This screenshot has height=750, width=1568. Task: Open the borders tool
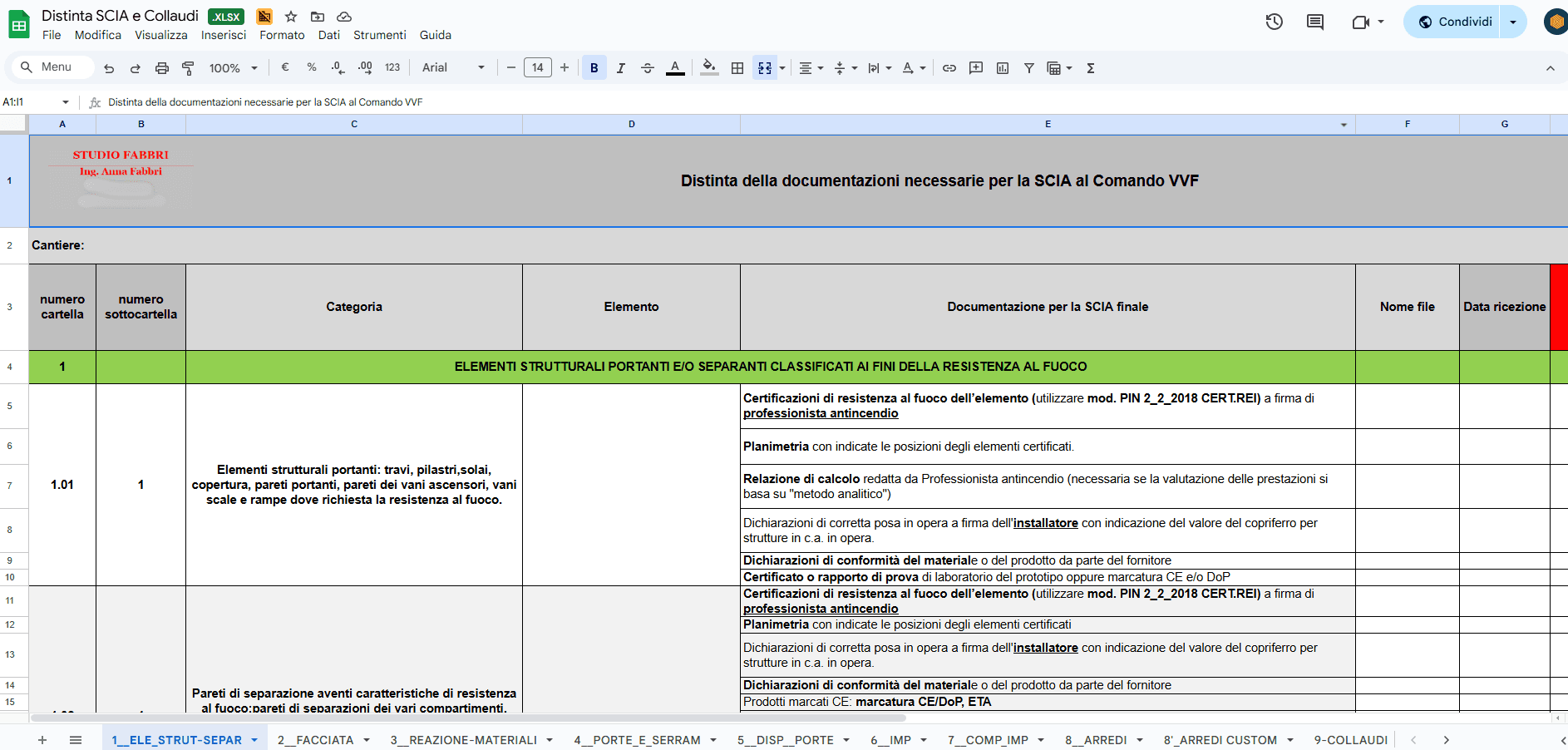pyautogui.click(x=737, y=67)
